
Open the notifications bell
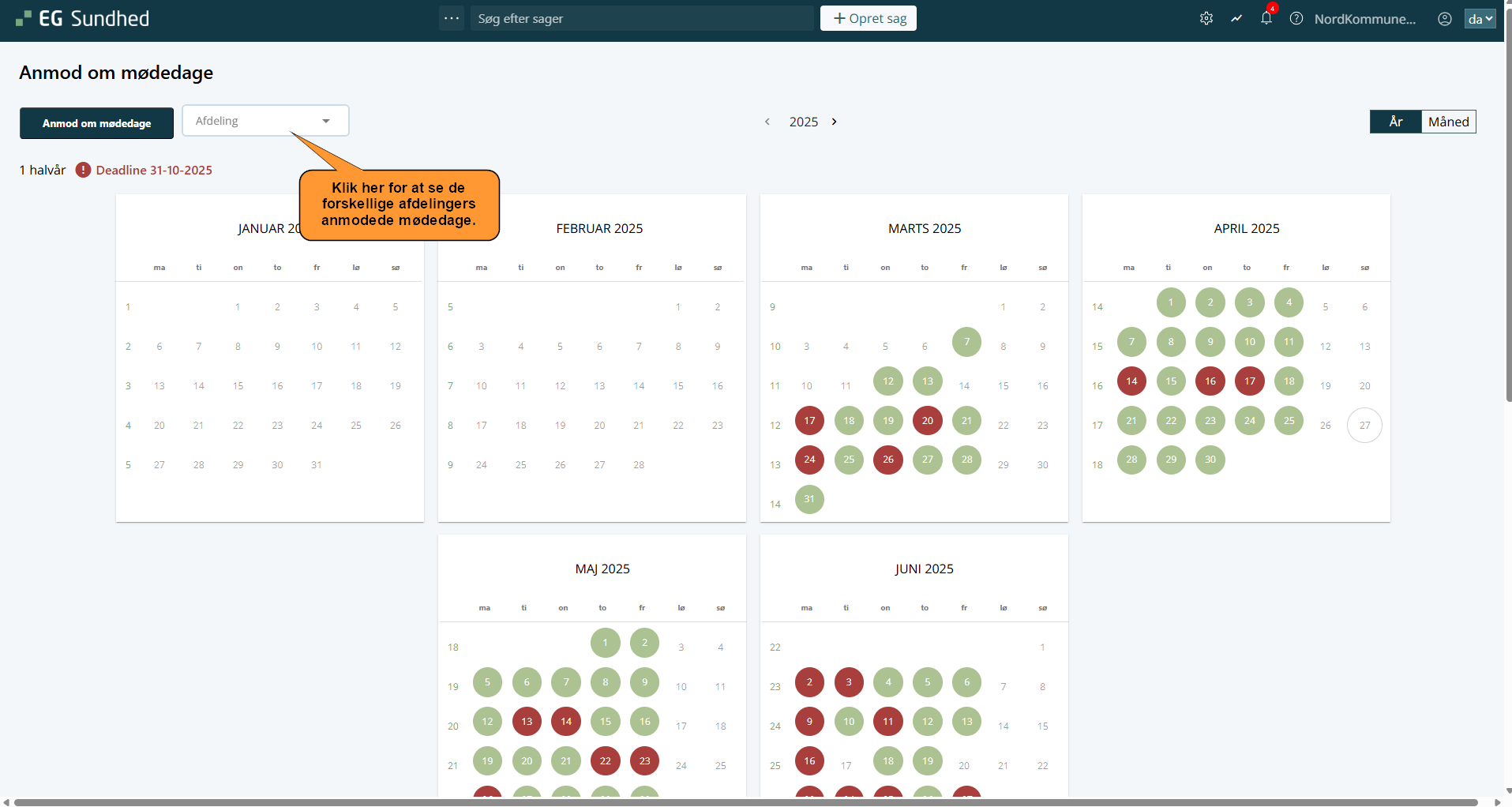1266,18
